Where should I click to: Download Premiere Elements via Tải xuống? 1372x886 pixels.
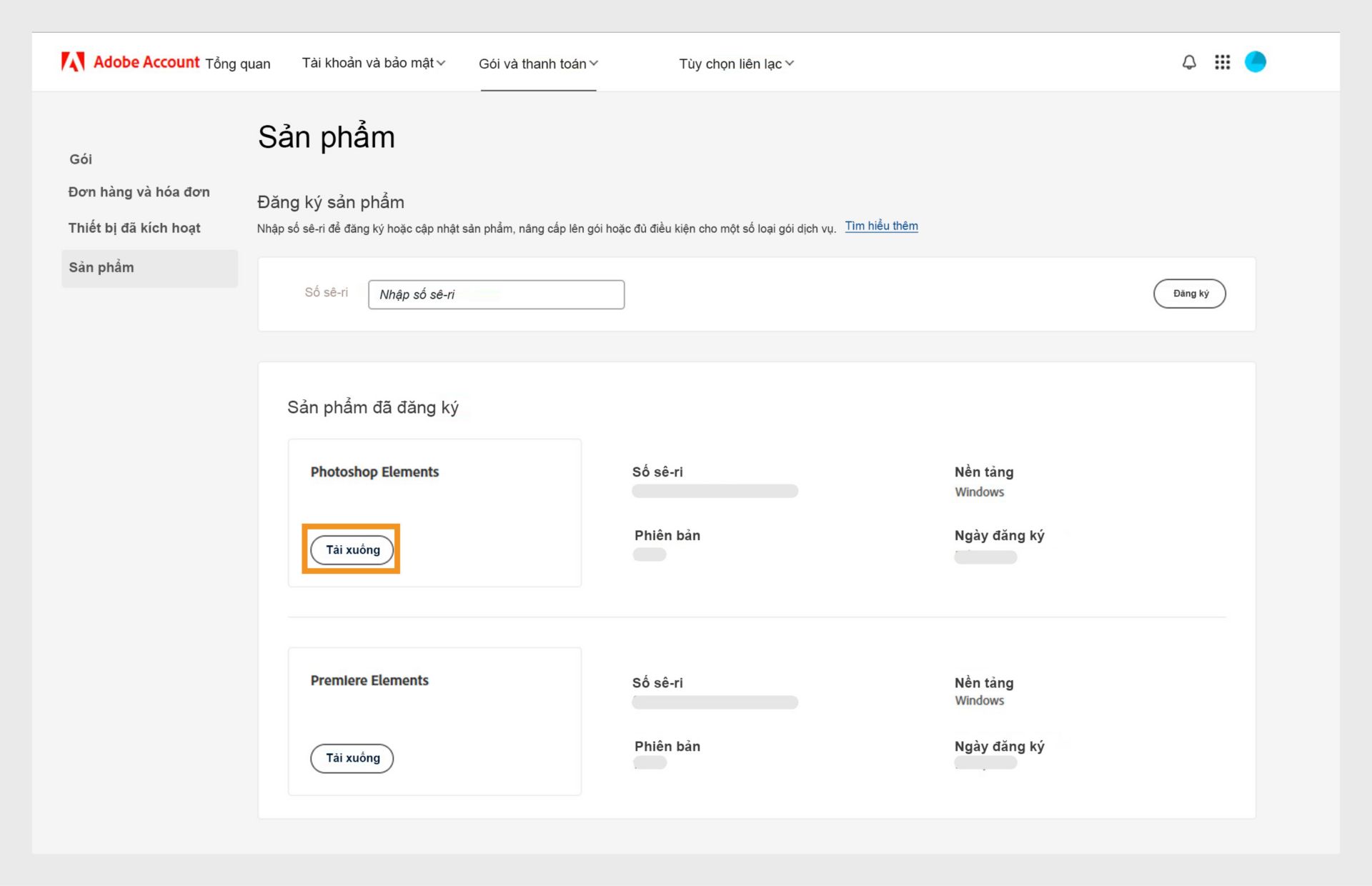352,758
